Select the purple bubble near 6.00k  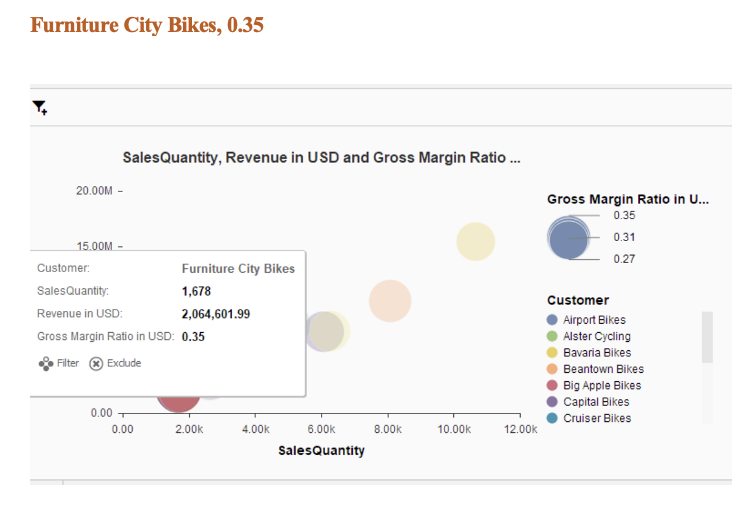pyautogui.click(x=322, y=332)
